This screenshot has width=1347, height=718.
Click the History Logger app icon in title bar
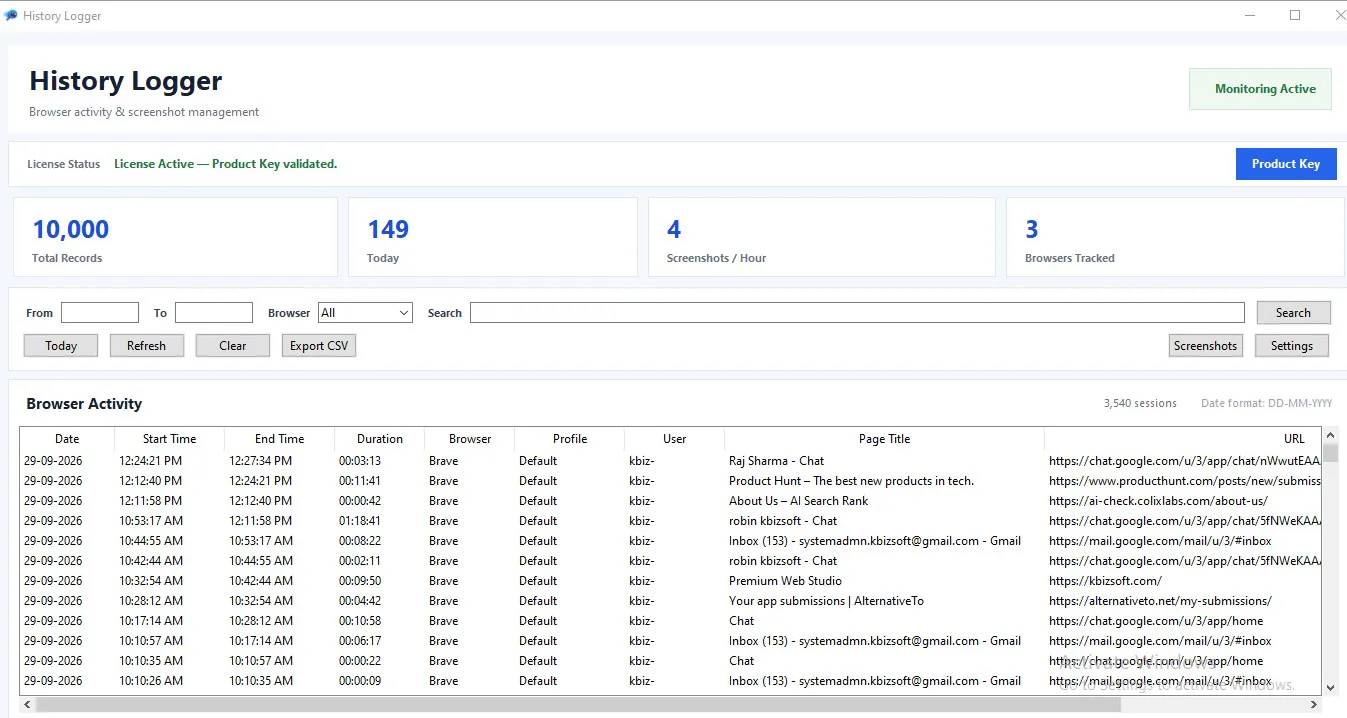click(11, 15)
